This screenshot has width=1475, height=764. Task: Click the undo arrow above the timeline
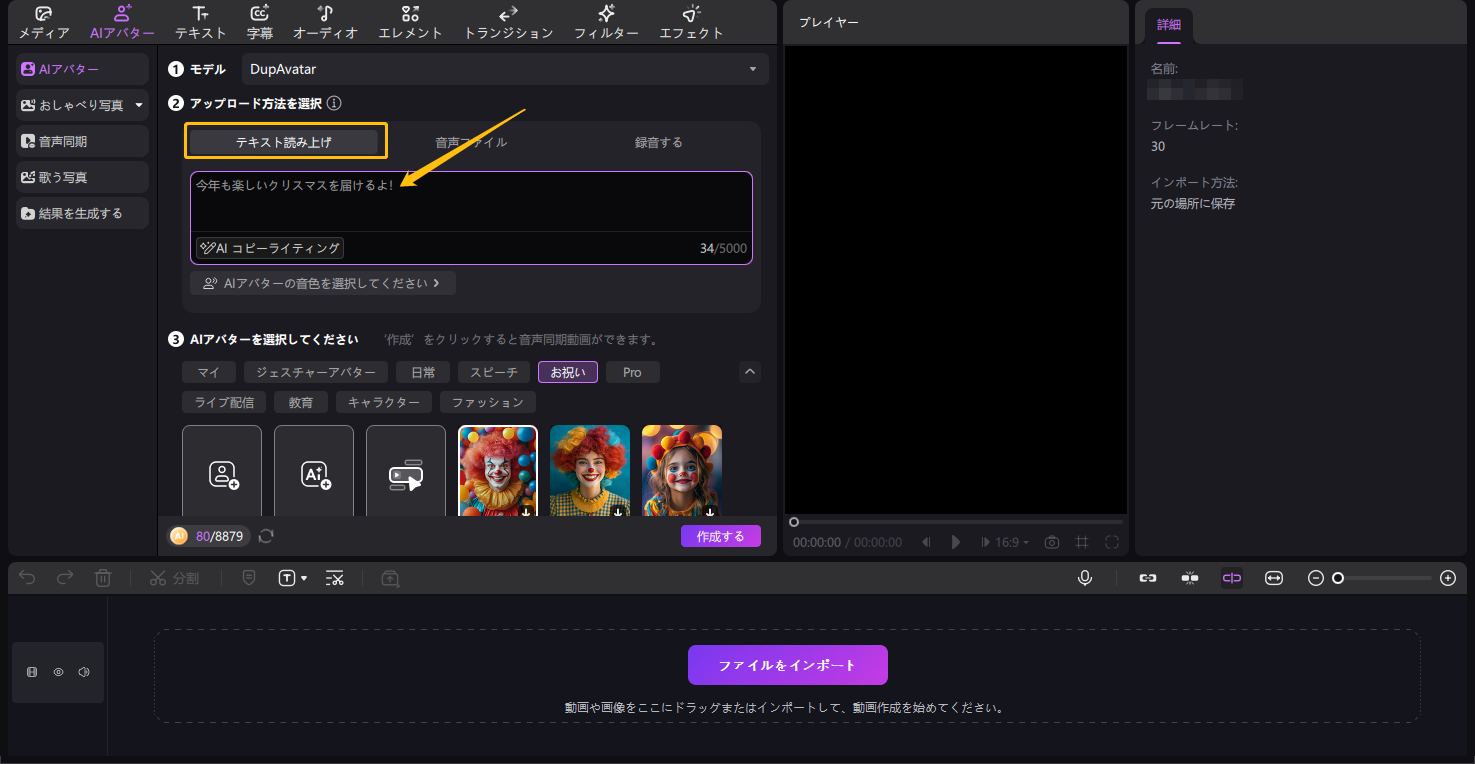coord(26,578)
